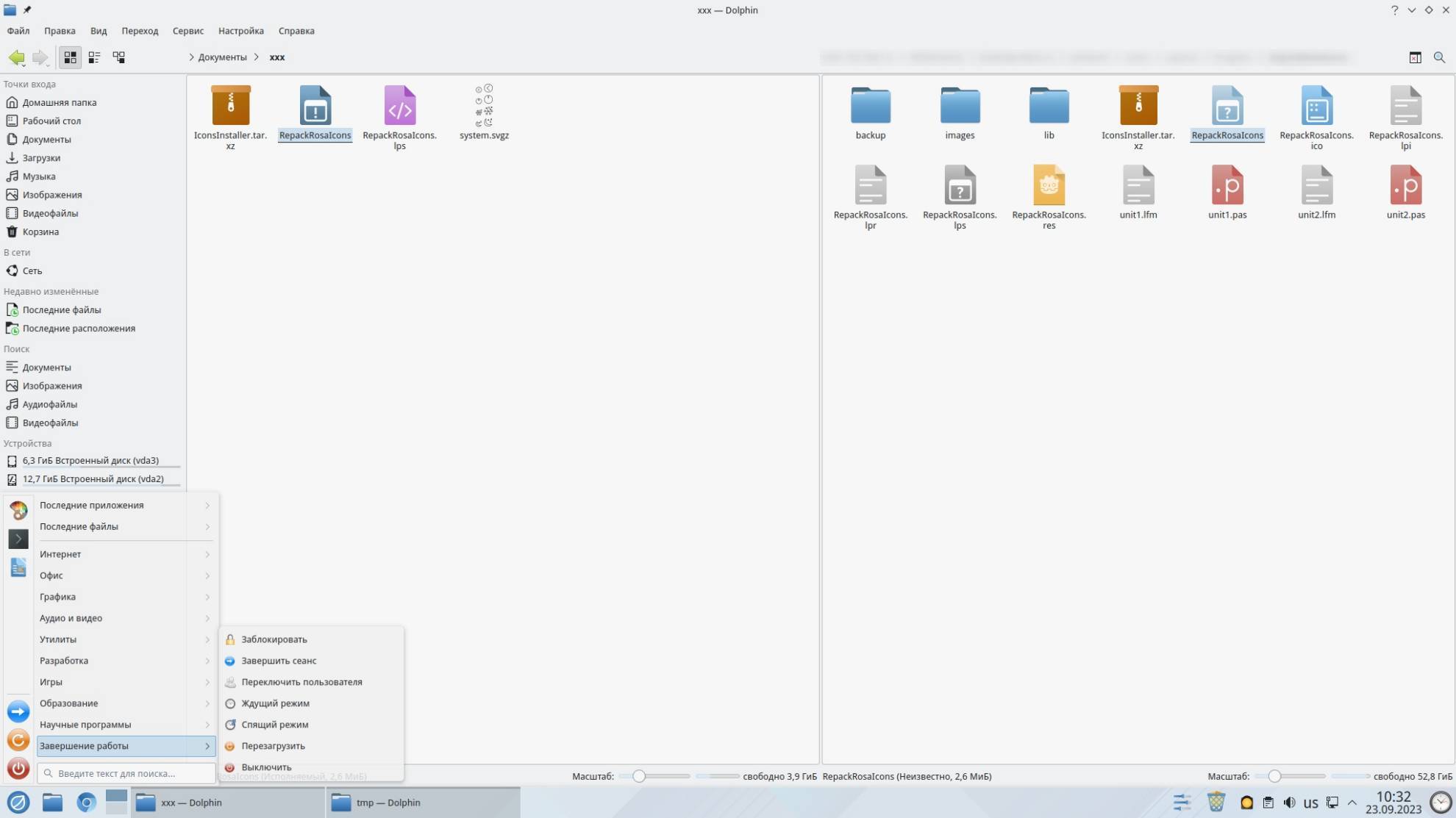Viewport: 1456px width, 818px height.
Task: Adjust left pane zoom slider
Action: [639, 776]
